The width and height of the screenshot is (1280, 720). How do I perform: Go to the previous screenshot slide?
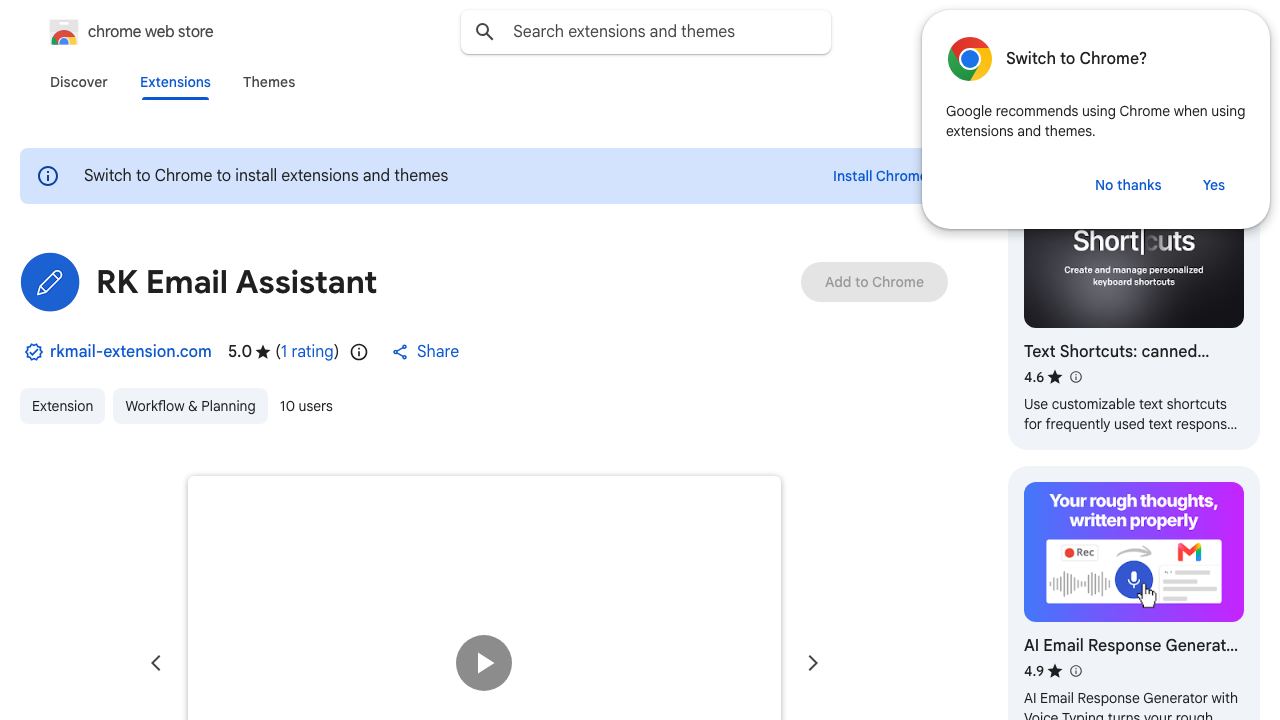pos(156,663)
